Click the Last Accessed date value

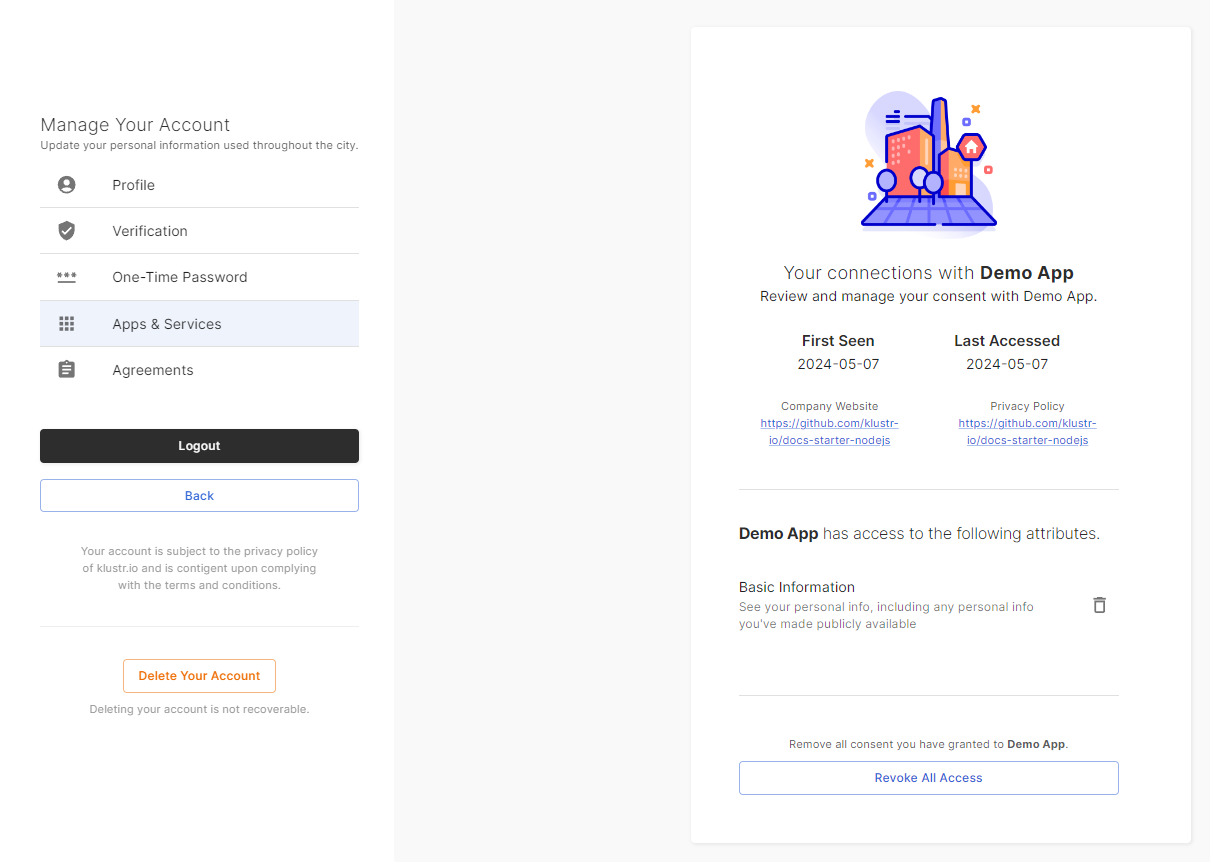click(x=1007, y=364)
